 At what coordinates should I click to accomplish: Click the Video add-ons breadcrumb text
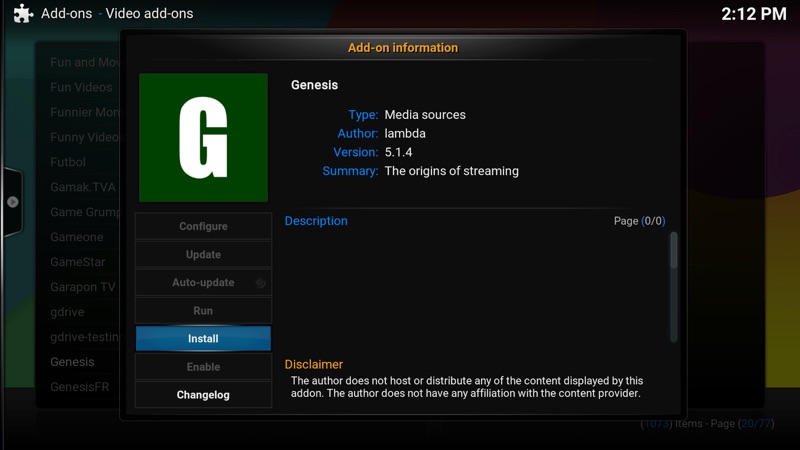(x=149, y=14)
